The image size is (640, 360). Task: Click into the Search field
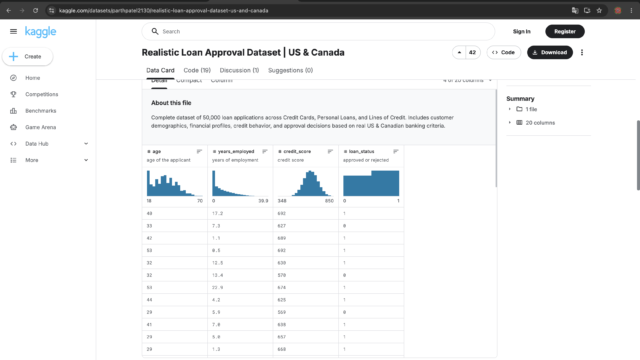(318, 31)
